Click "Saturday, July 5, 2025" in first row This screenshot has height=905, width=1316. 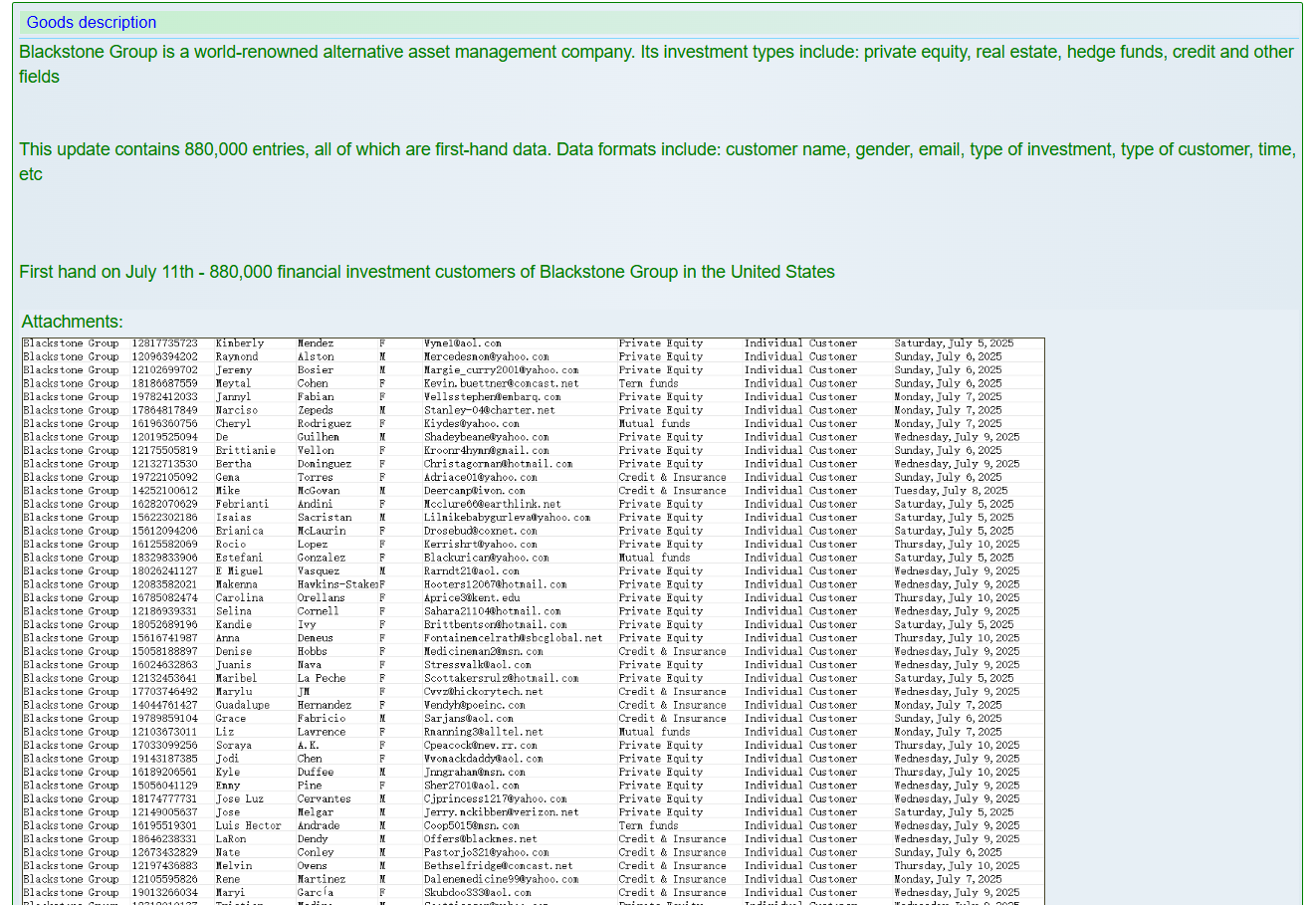coord(953,343)
